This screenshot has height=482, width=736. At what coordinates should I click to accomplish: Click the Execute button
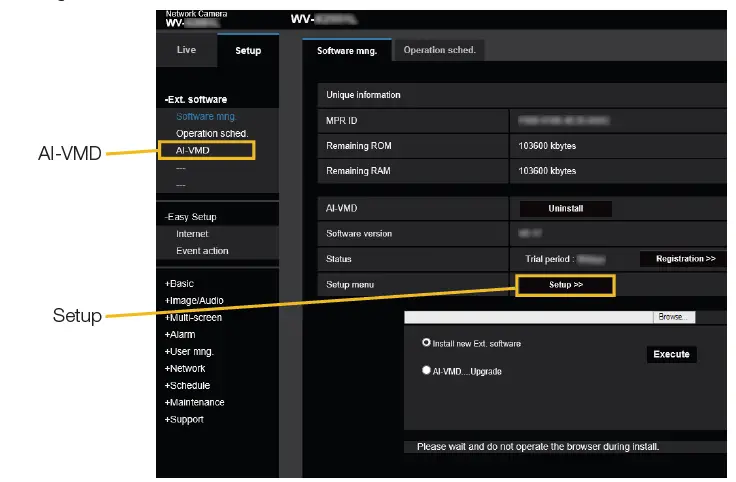click(671, 354)
